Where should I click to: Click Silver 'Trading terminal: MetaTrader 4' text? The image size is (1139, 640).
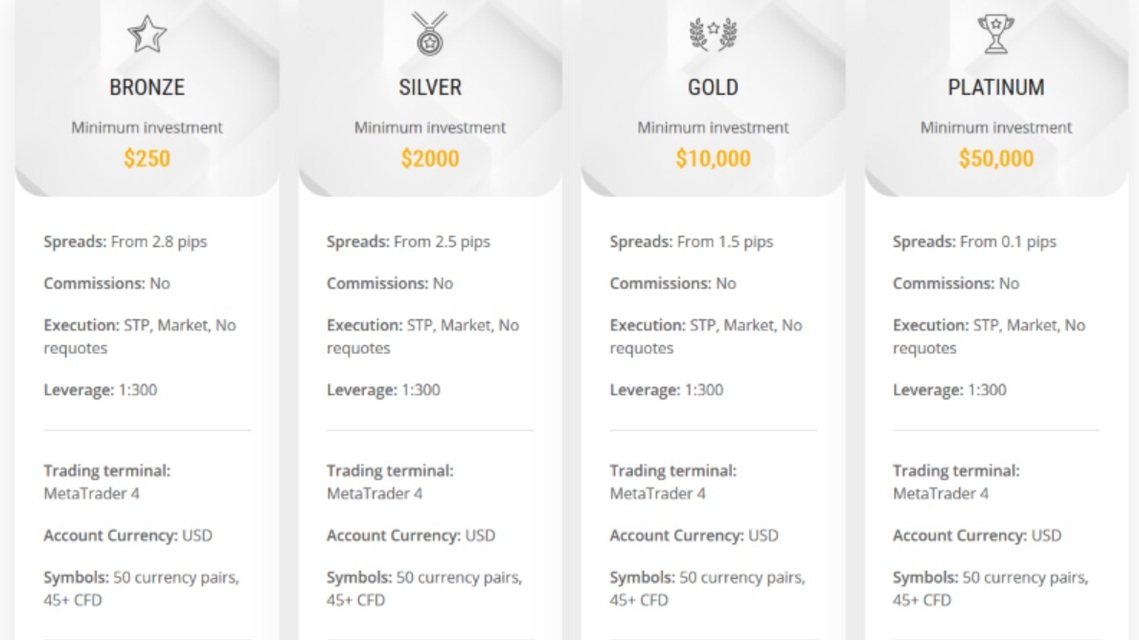coord(390,482)
